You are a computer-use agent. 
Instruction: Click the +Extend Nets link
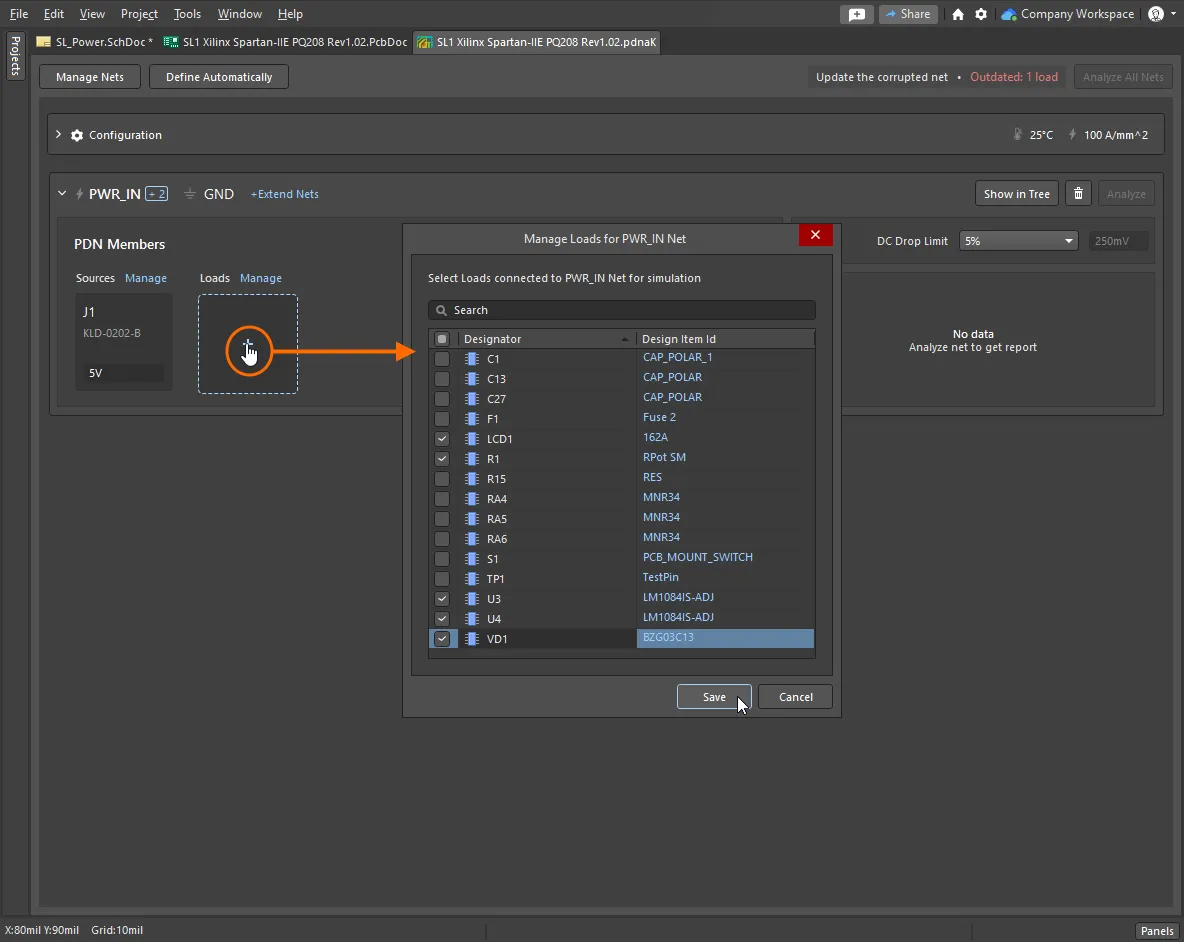[284, 194]
